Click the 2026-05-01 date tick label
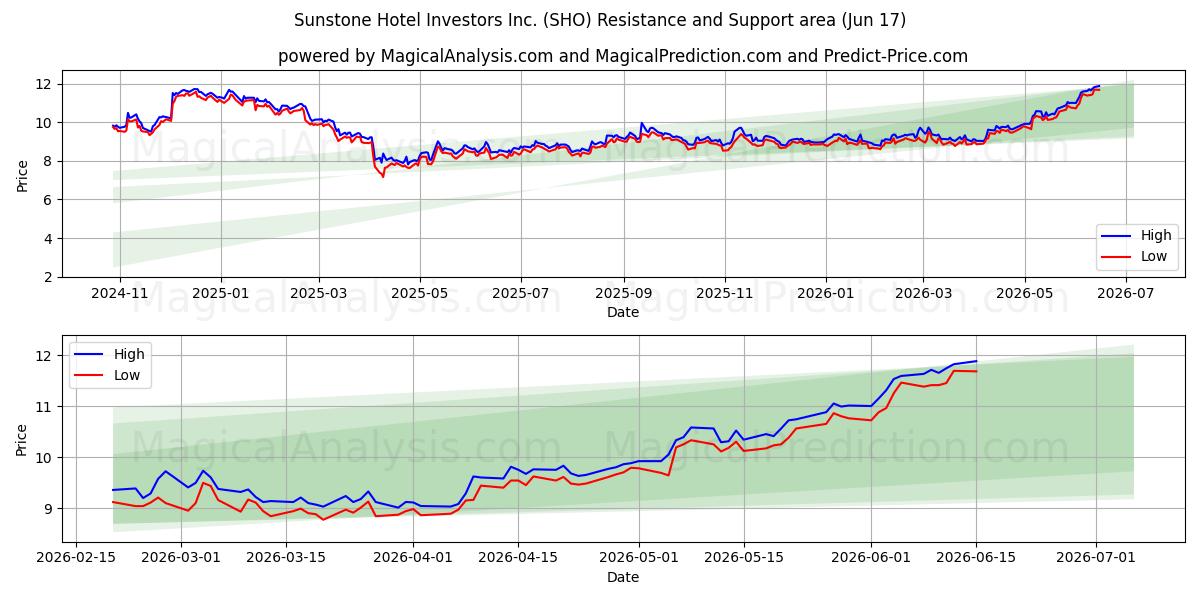 (638, 559)
